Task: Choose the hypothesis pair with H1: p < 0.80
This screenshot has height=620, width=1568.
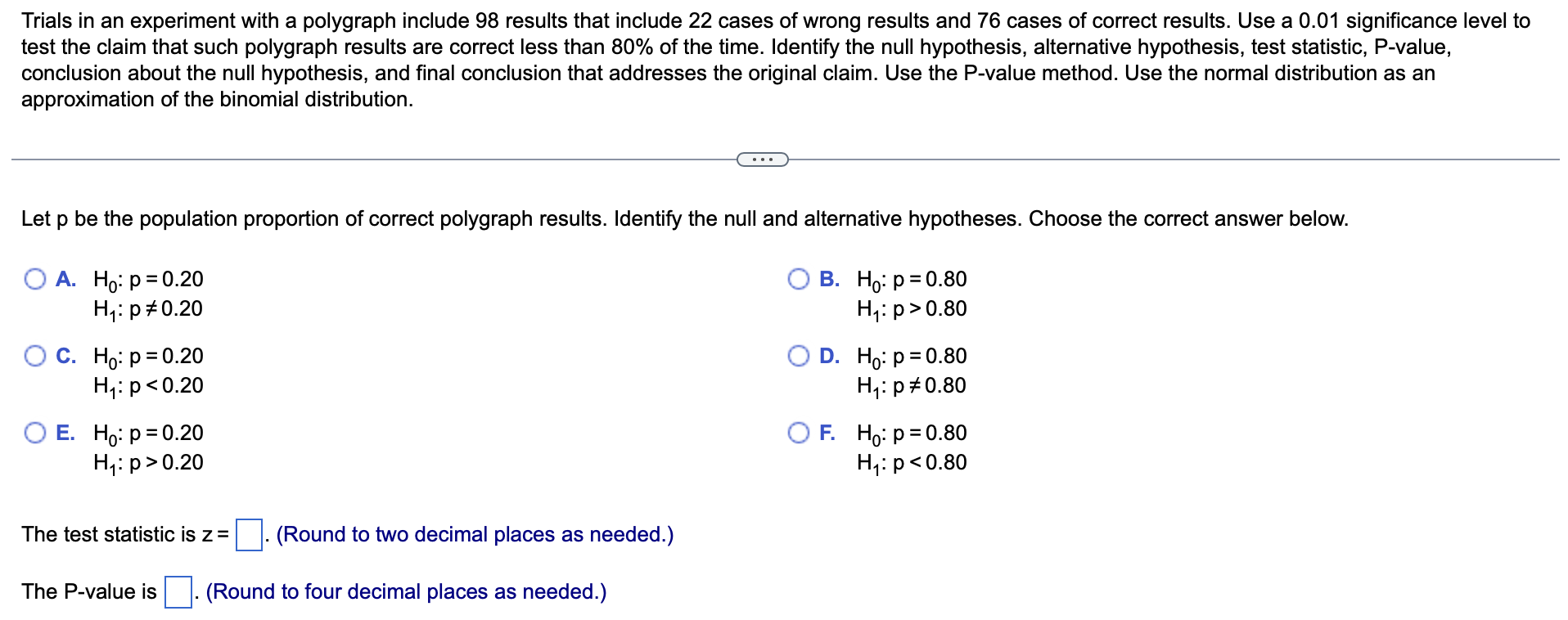Action: point(799,434)
